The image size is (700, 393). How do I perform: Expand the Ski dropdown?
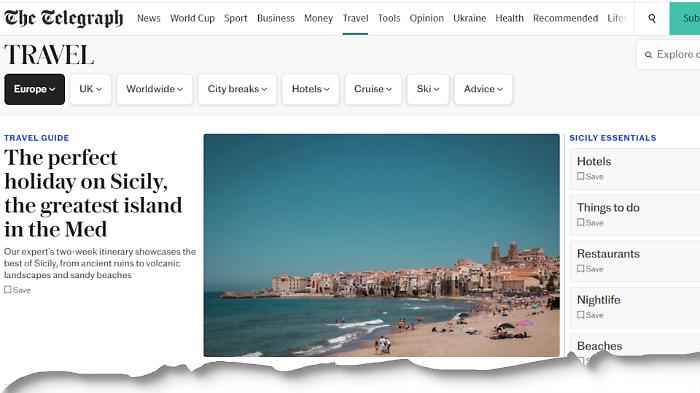tap(428, 89)
